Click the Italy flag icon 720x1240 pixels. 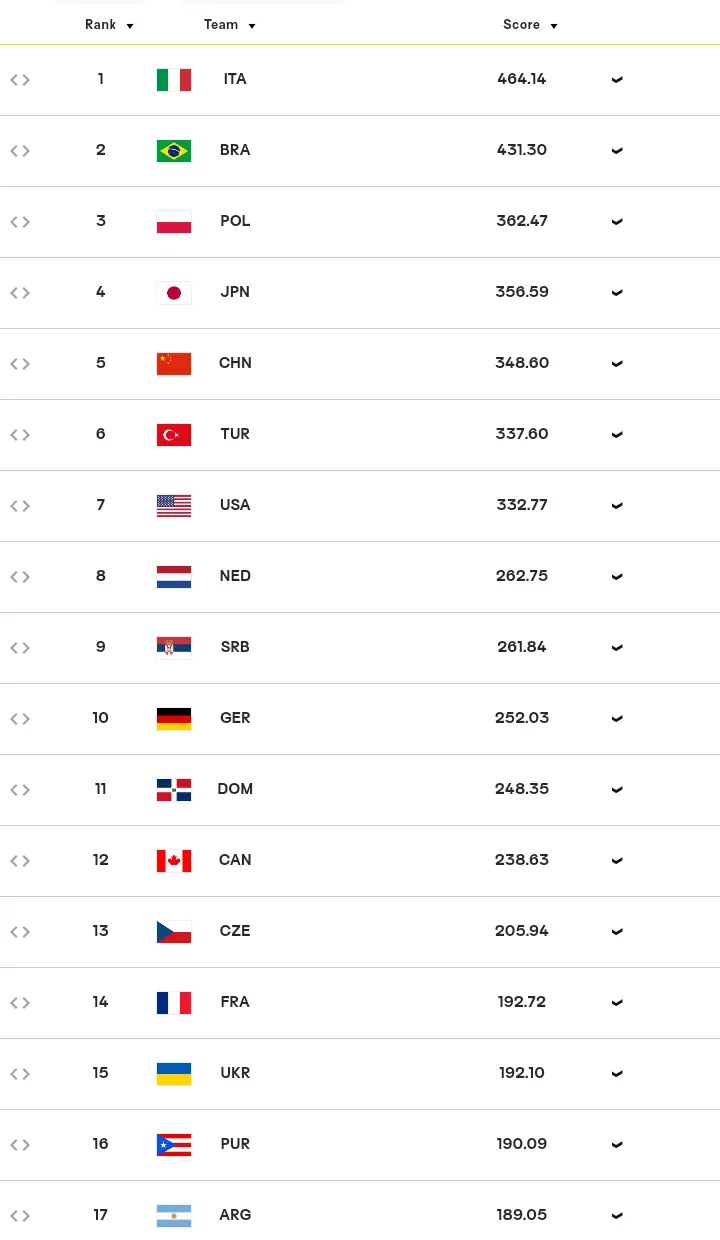pos(174,80)
